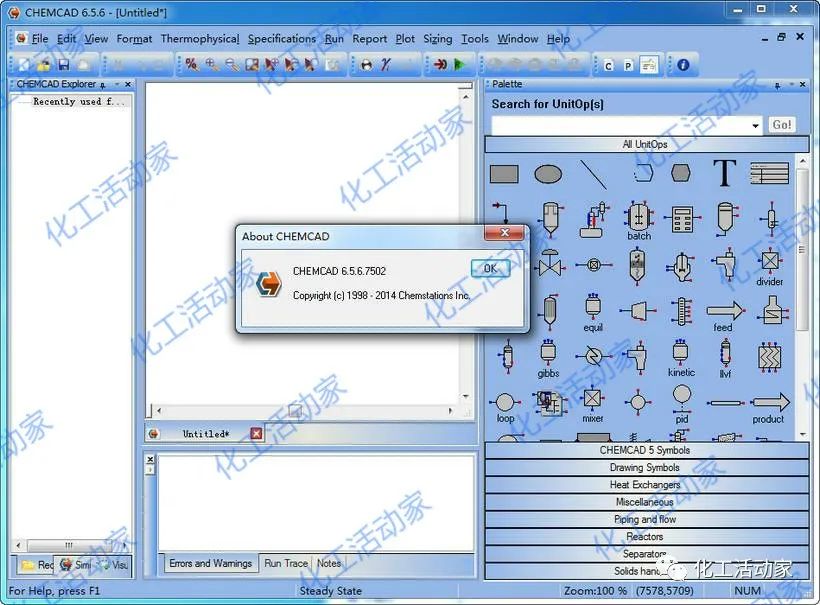
Task: Pick the product arrow icon in the palette
Action: pyautogui.click(x=770, y=408)
